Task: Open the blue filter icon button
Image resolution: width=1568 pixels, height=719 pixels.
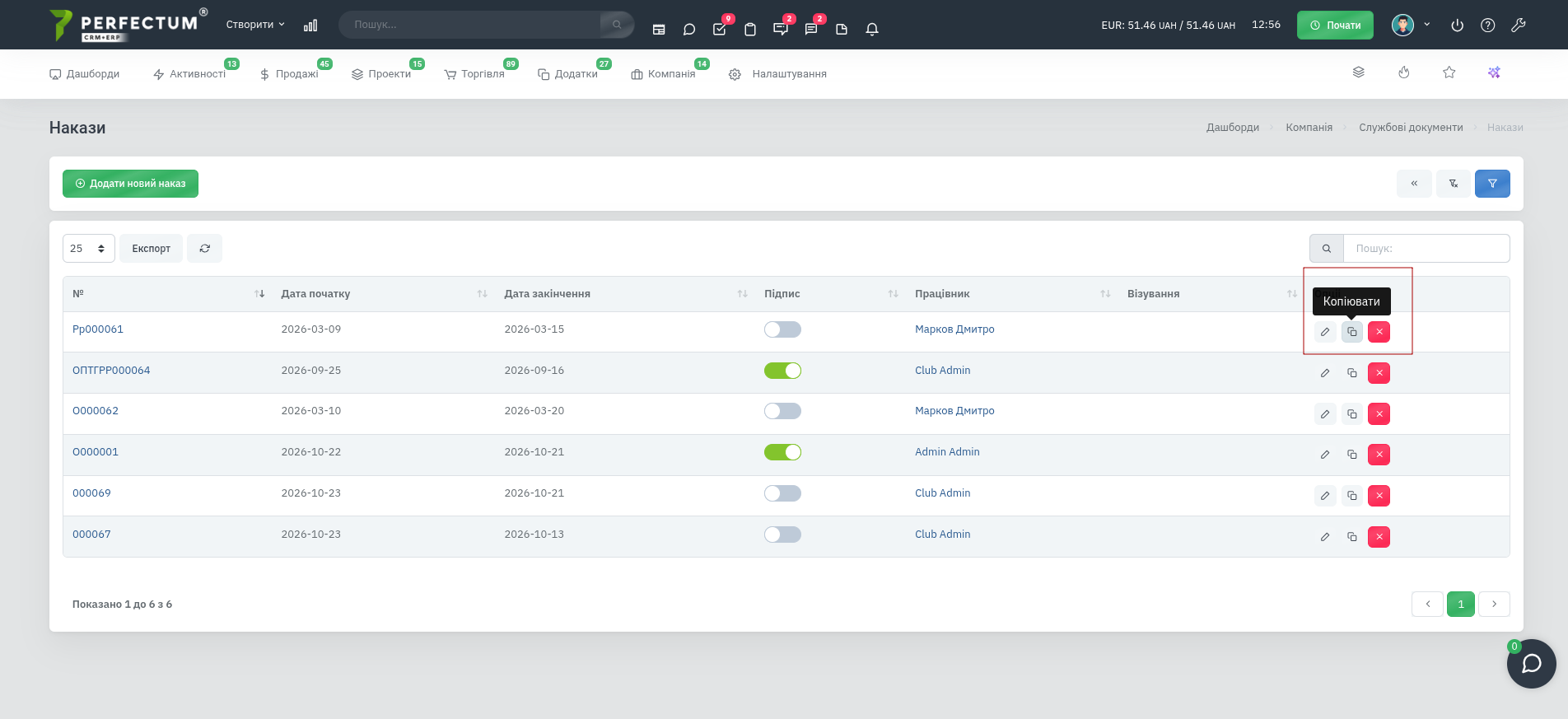Action: (x=1492, y=184)
